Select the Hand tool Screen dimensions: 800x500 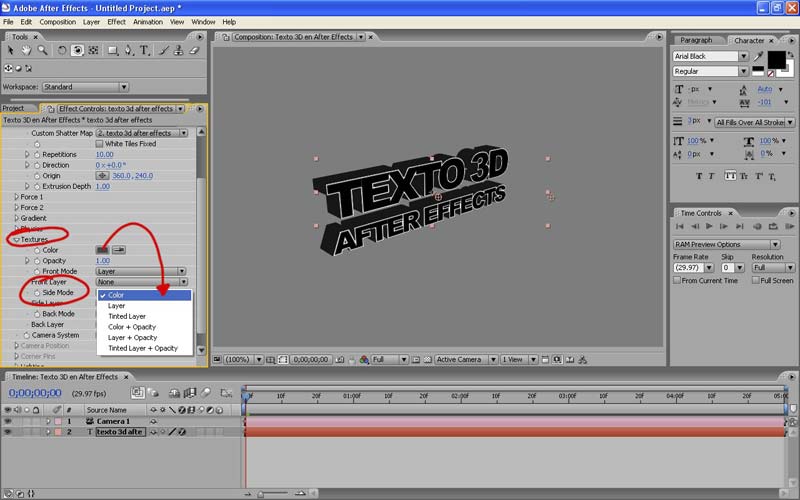26,50
